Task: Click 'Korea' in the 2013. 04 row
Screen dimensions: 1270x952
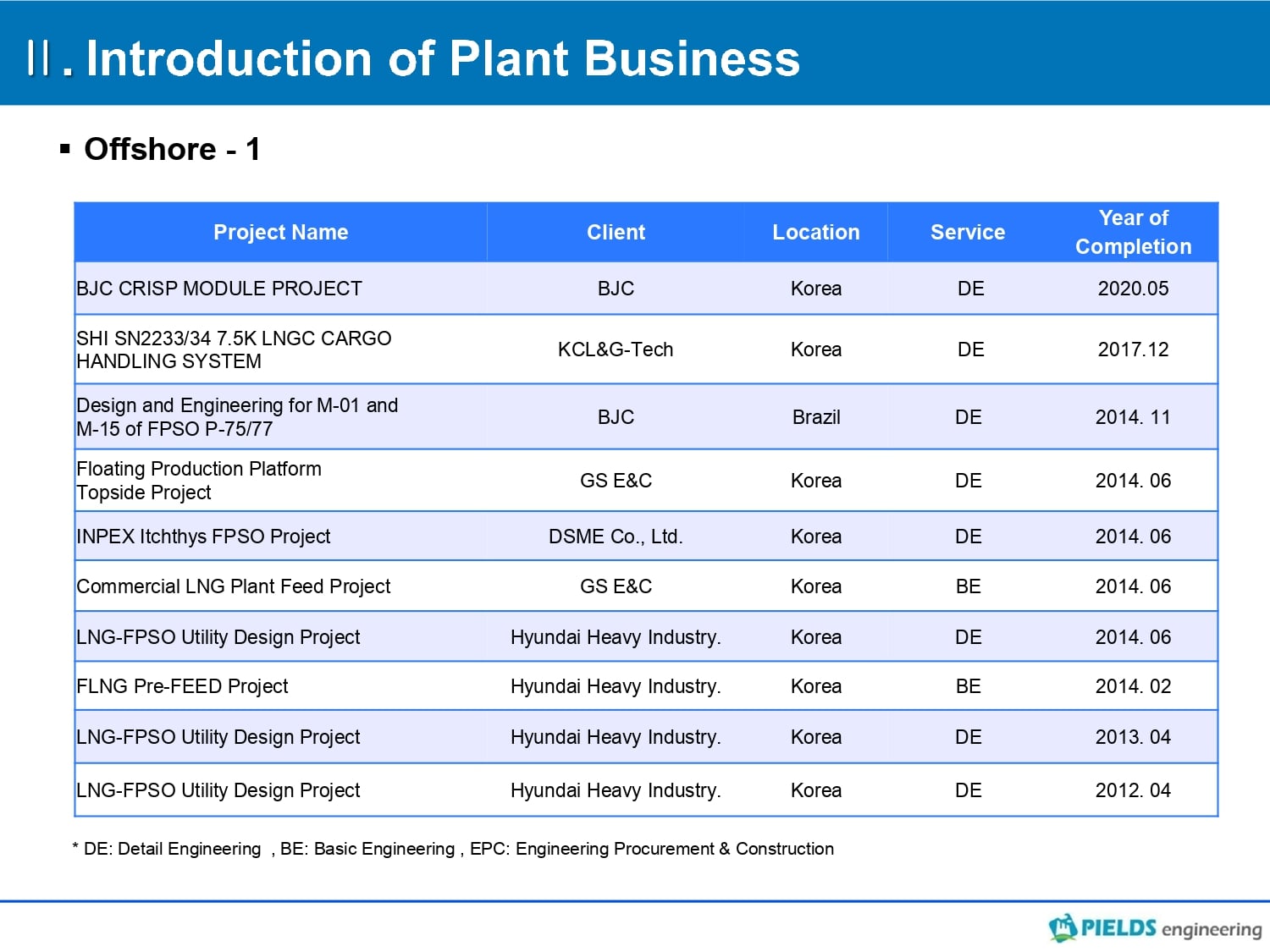Action: click(816, 737)
